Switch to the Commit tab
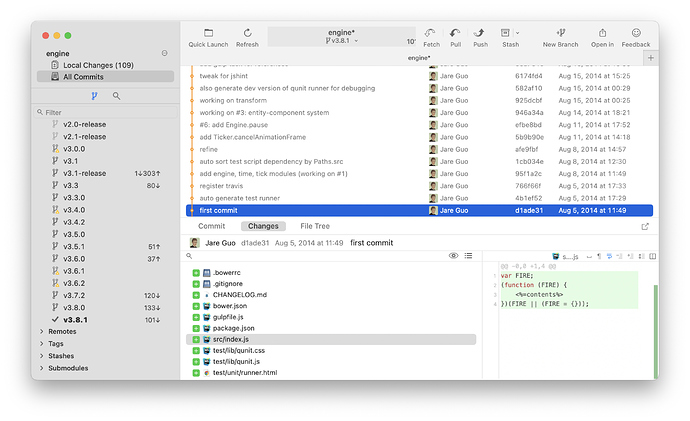Screen dimensions: 690x421 pyautogui.click(x=211, y=226)
